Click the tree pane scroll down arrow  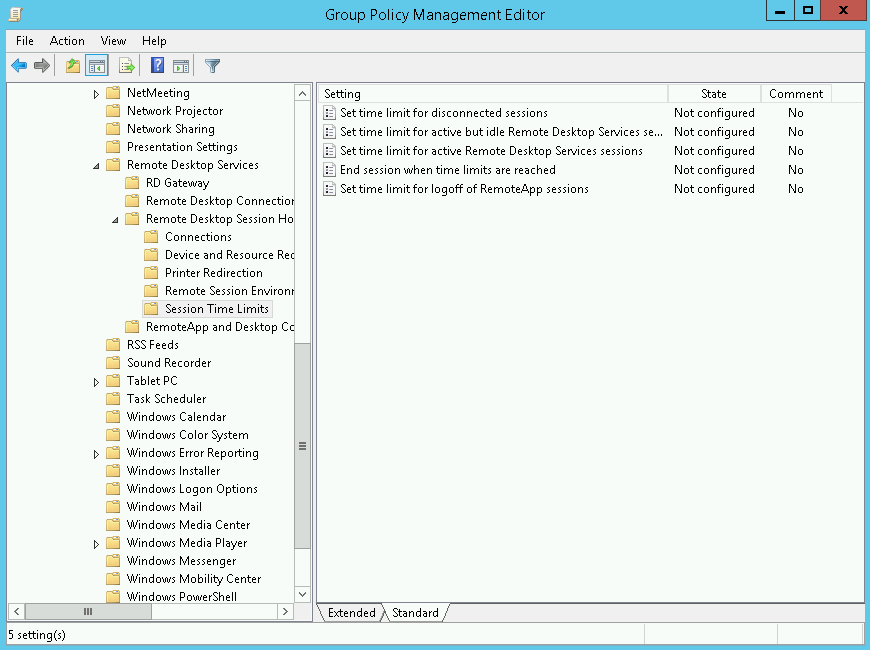302,594
